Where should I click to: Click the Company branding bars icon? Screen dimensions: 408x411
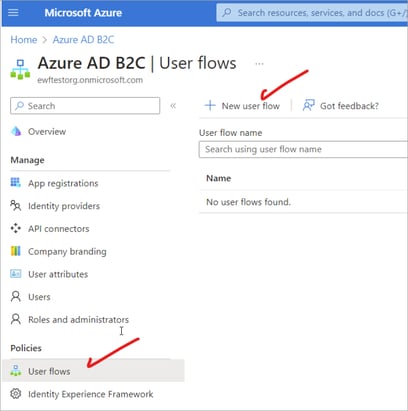pyautogui.click(x=16, y=251)
